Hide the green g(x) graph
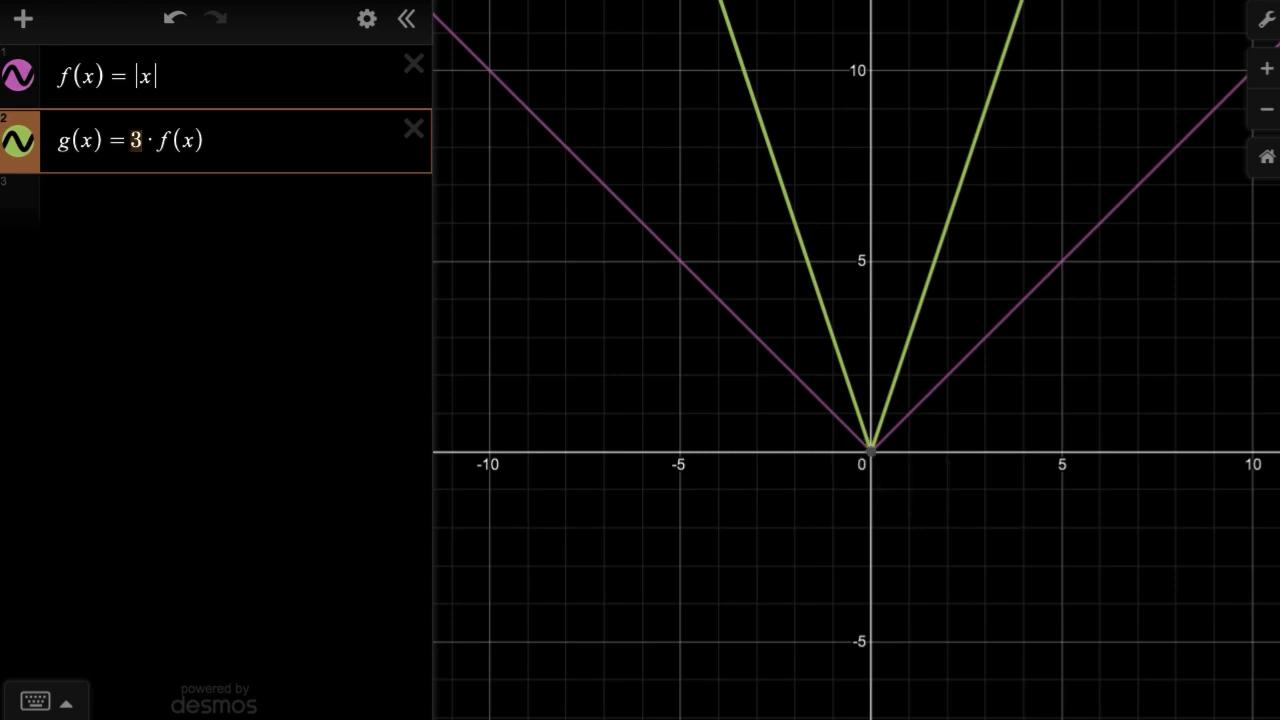Image resolution: width=1280 pixels, height=720 pixels. [18, 141]
